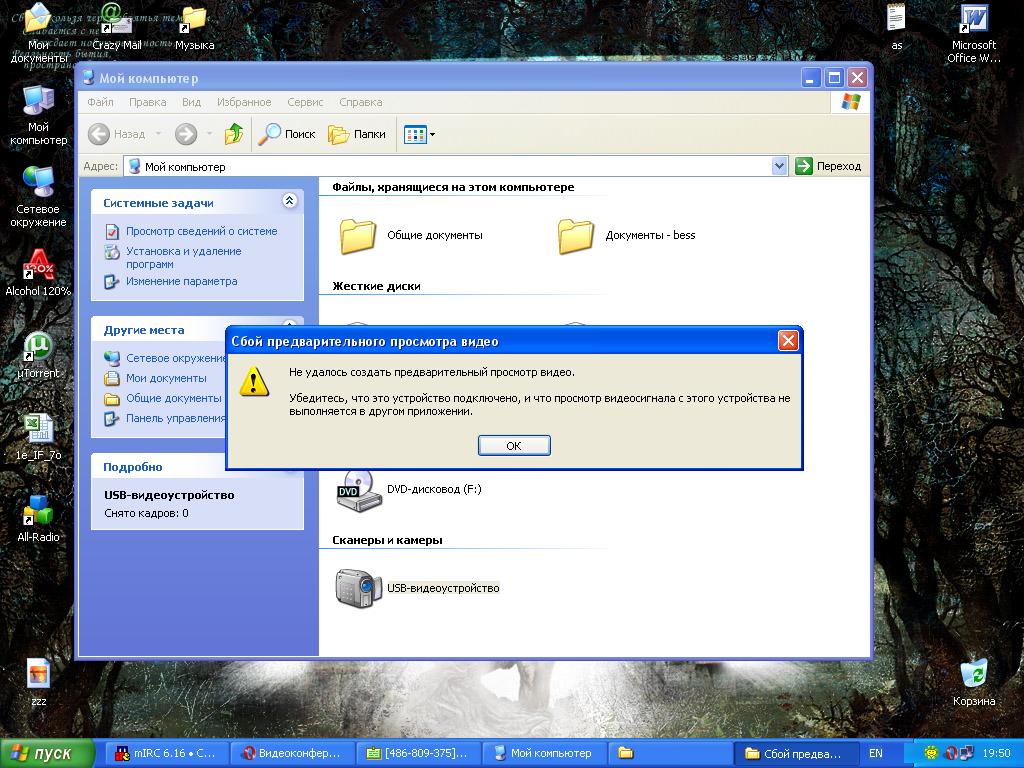Collapse the Системные задачи panel
The width and height of the screenshot is (1024, 768).
[290, 201]
